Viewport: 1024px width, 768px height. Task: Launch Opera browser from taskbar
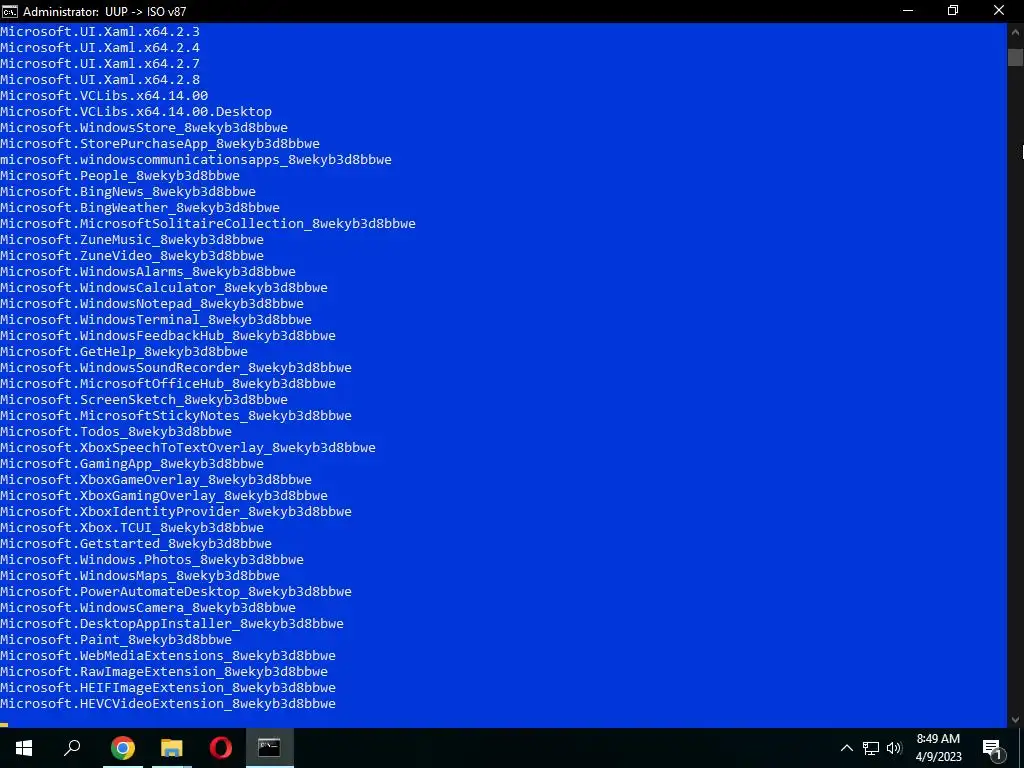[x=221, y=748]
